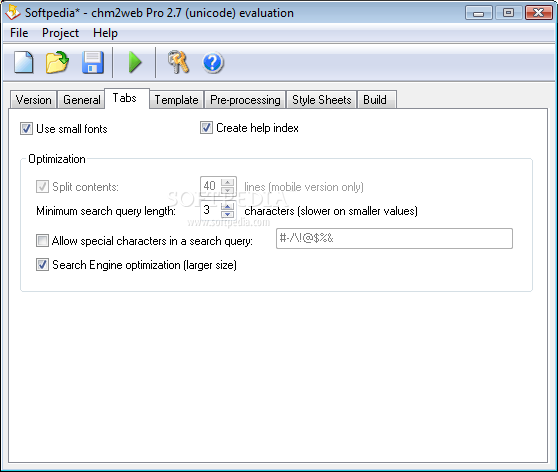
Task: Click 'lines (mobile version only)' text
Action: [x=304, y=187]
